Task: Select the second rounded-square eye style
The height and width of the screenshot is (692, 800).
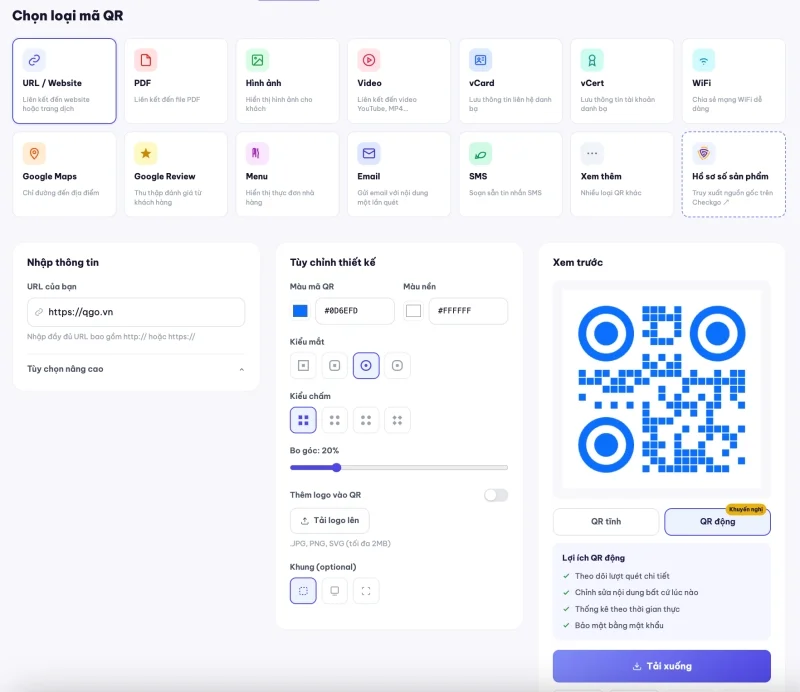Action: click(335, 365)
